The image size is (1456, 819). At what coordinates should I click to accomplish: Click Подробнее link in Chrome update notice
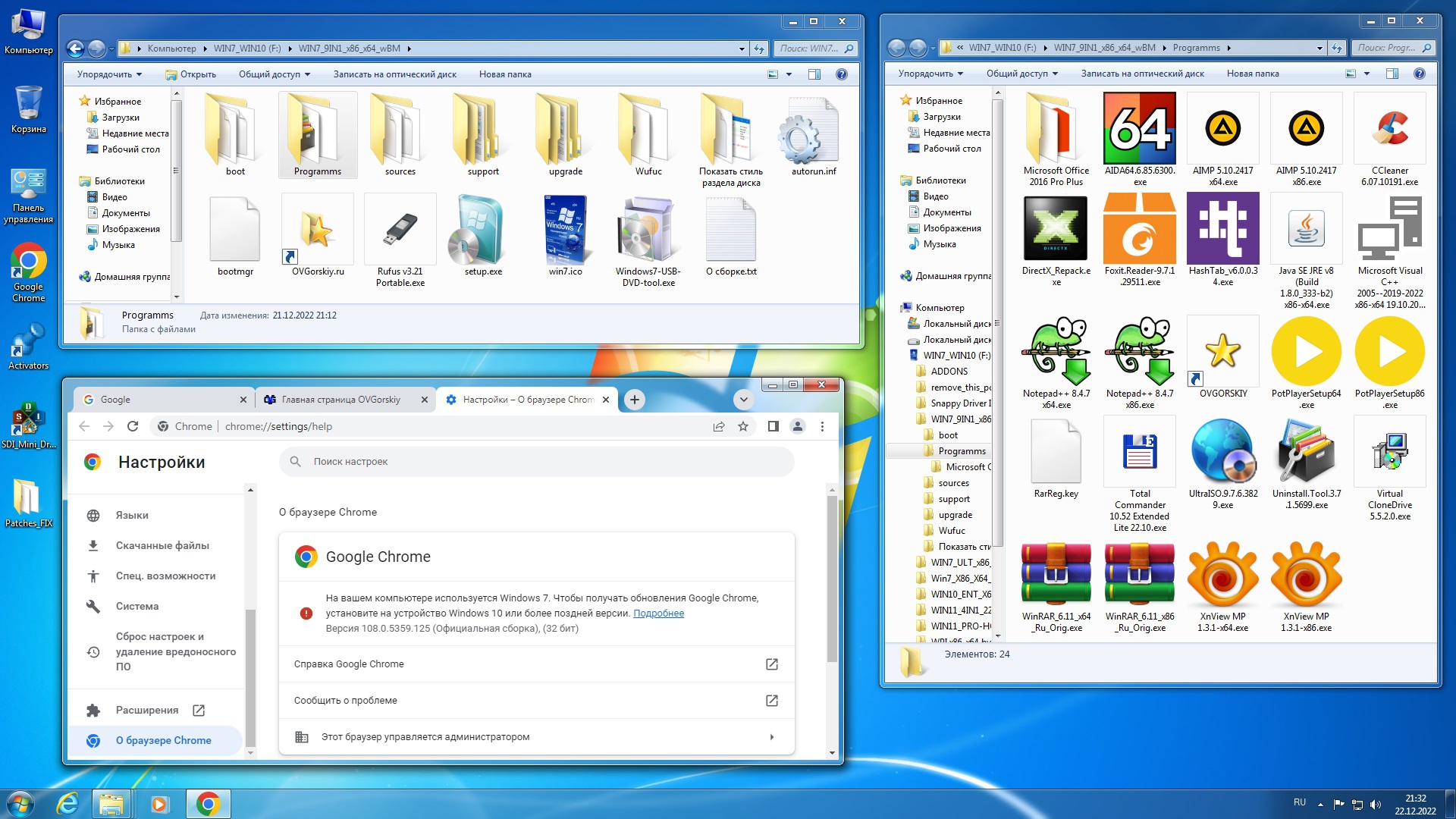[x=658, y=613]
